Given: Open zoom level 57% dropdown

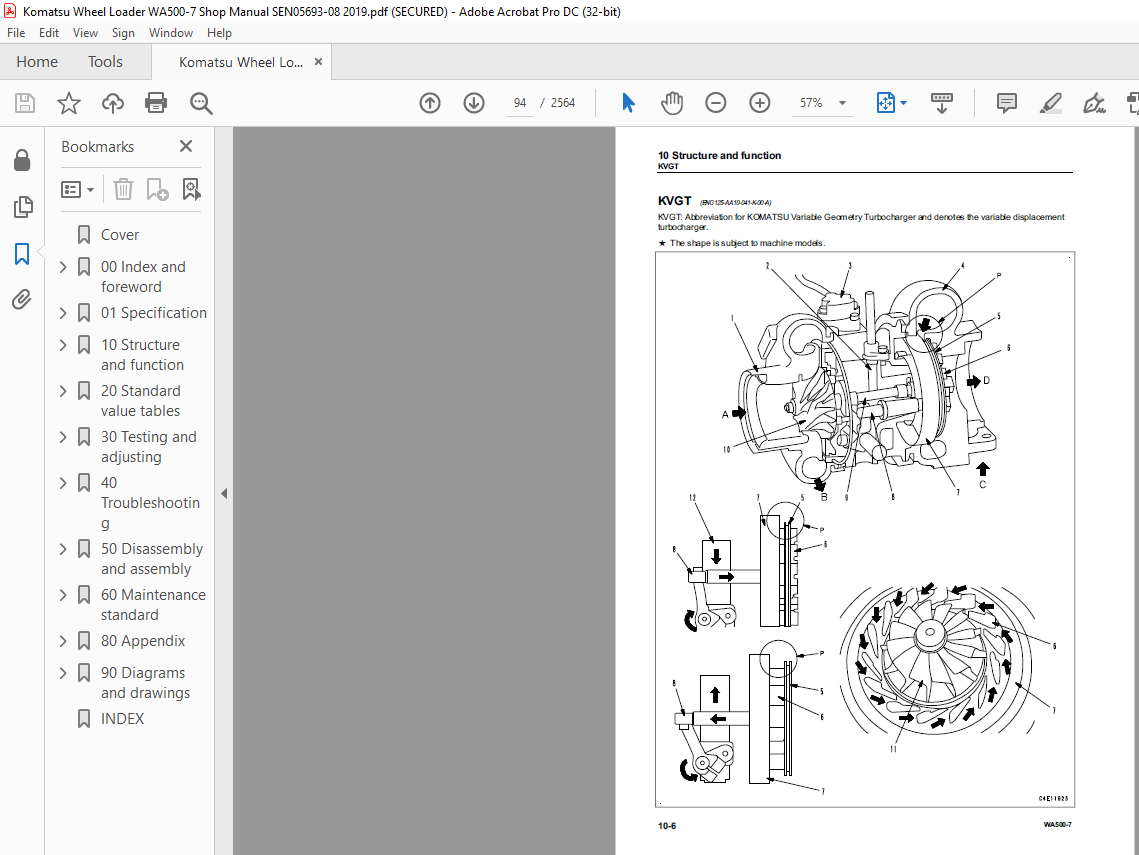Looking at the screenshot, I should click(843, 103).
